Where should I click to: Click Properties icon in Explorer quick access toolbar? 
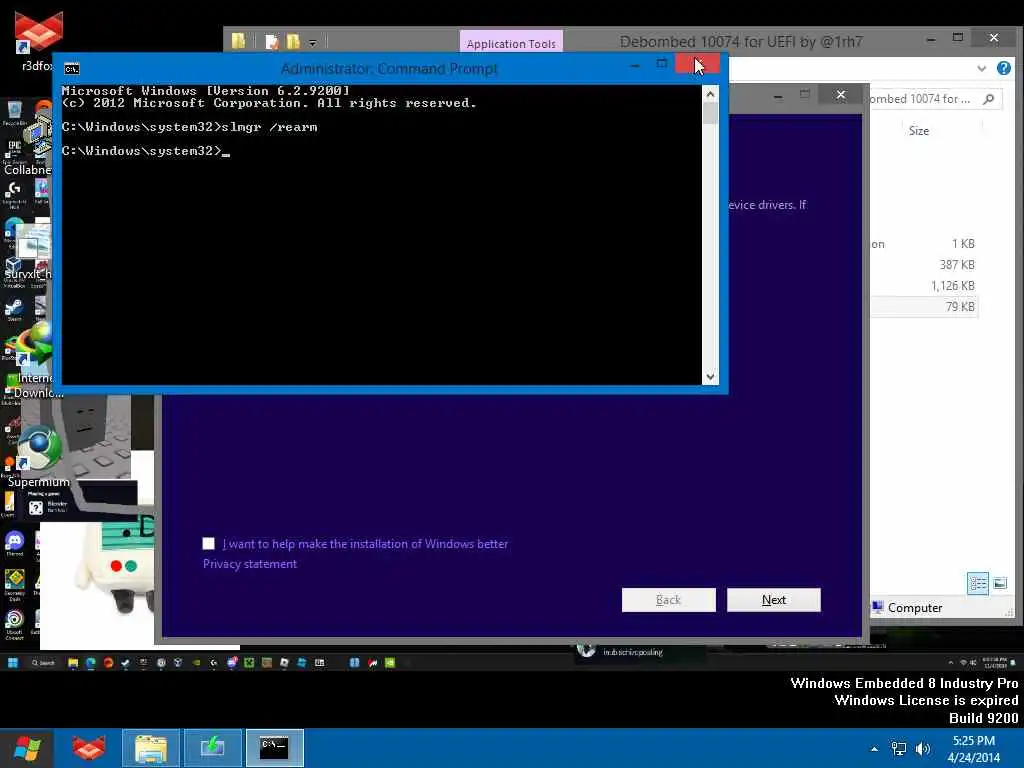tap(272, 42)
